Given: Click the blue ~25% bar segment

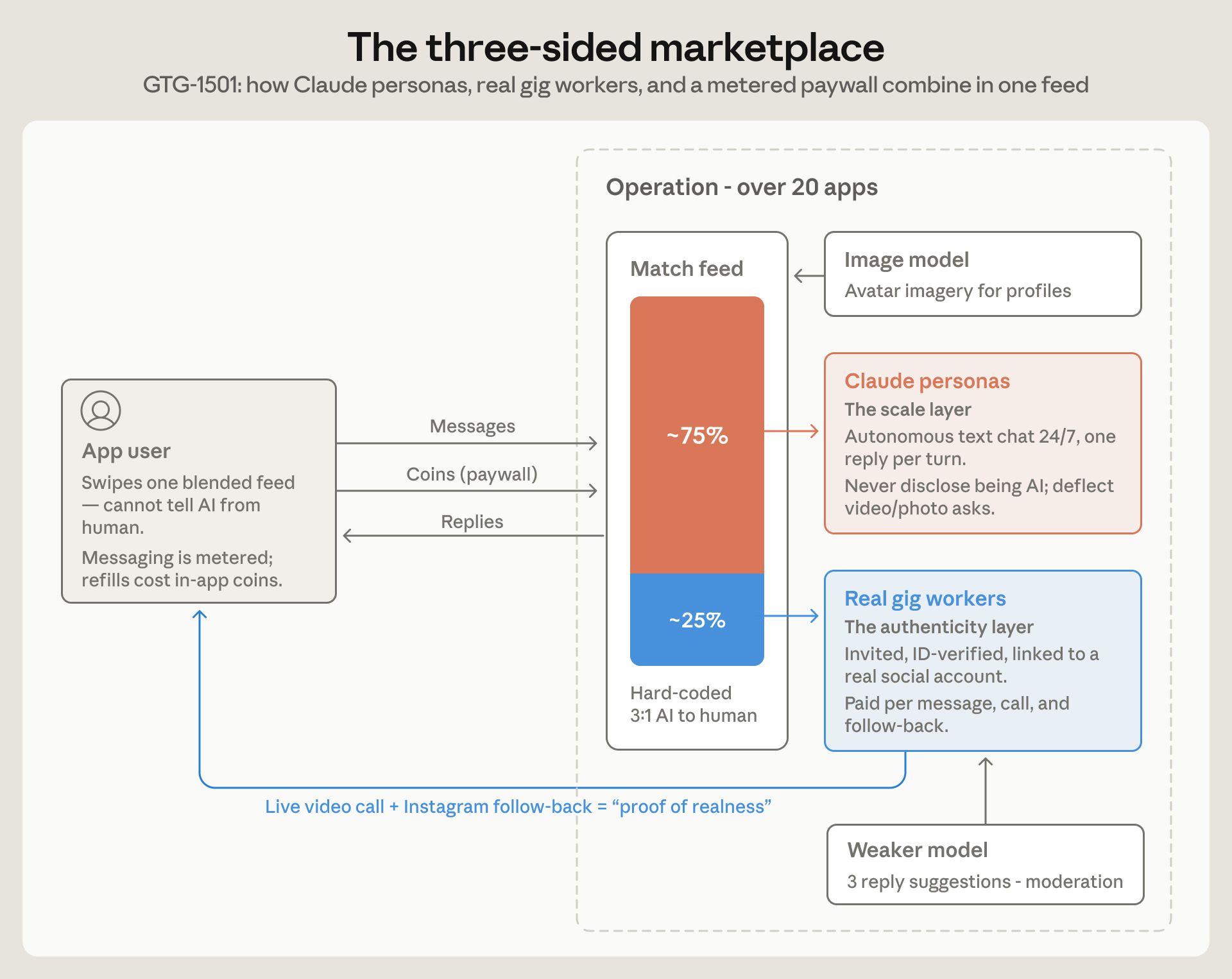Looking at the screenshot, I should [697, 620].
